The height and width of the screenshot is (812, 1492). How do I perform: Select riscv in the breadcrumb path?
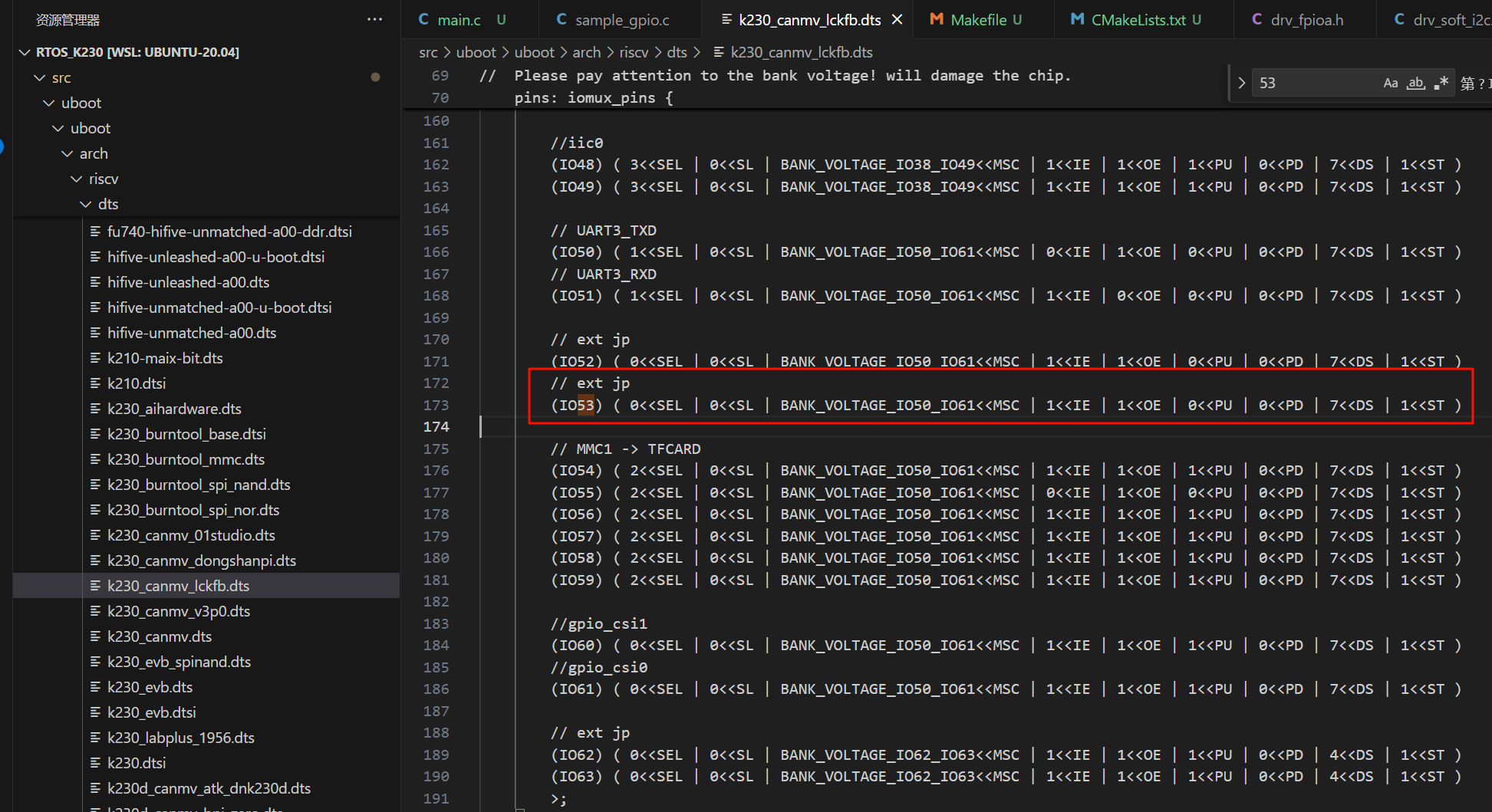coord(633,52)
